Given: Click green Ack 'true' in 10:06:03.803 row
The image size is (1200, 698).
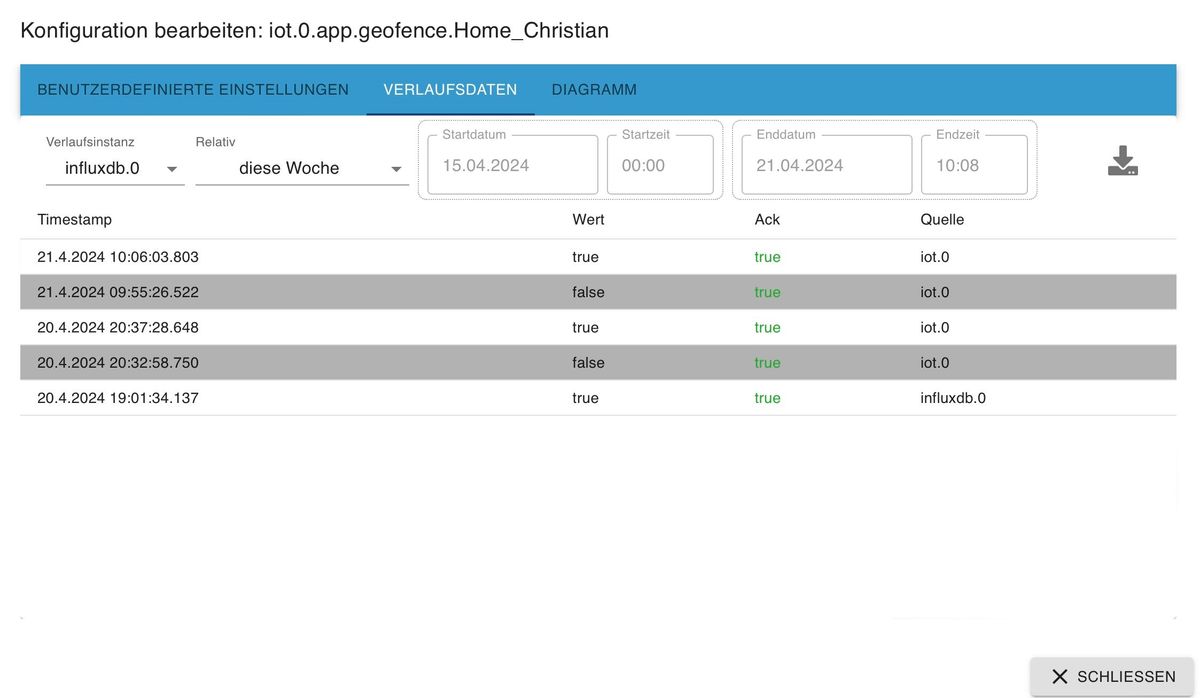Looking at the screenshot, I should (x=767, y=257).
